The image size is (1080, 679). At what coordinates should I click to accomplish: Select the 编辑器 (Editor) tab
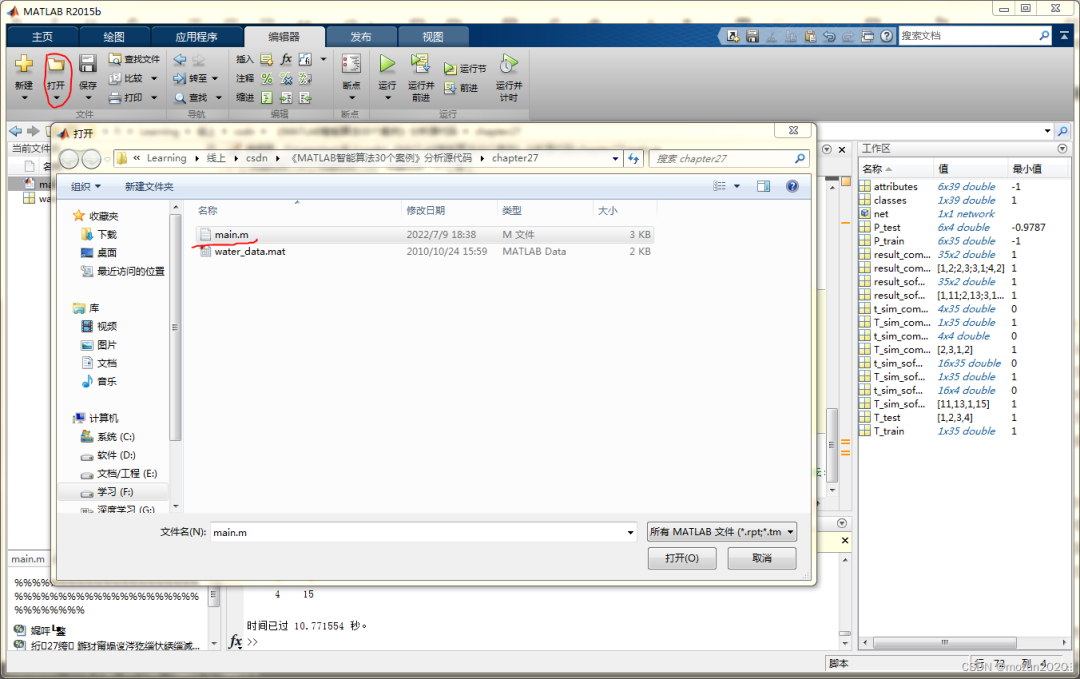[284, 37]
